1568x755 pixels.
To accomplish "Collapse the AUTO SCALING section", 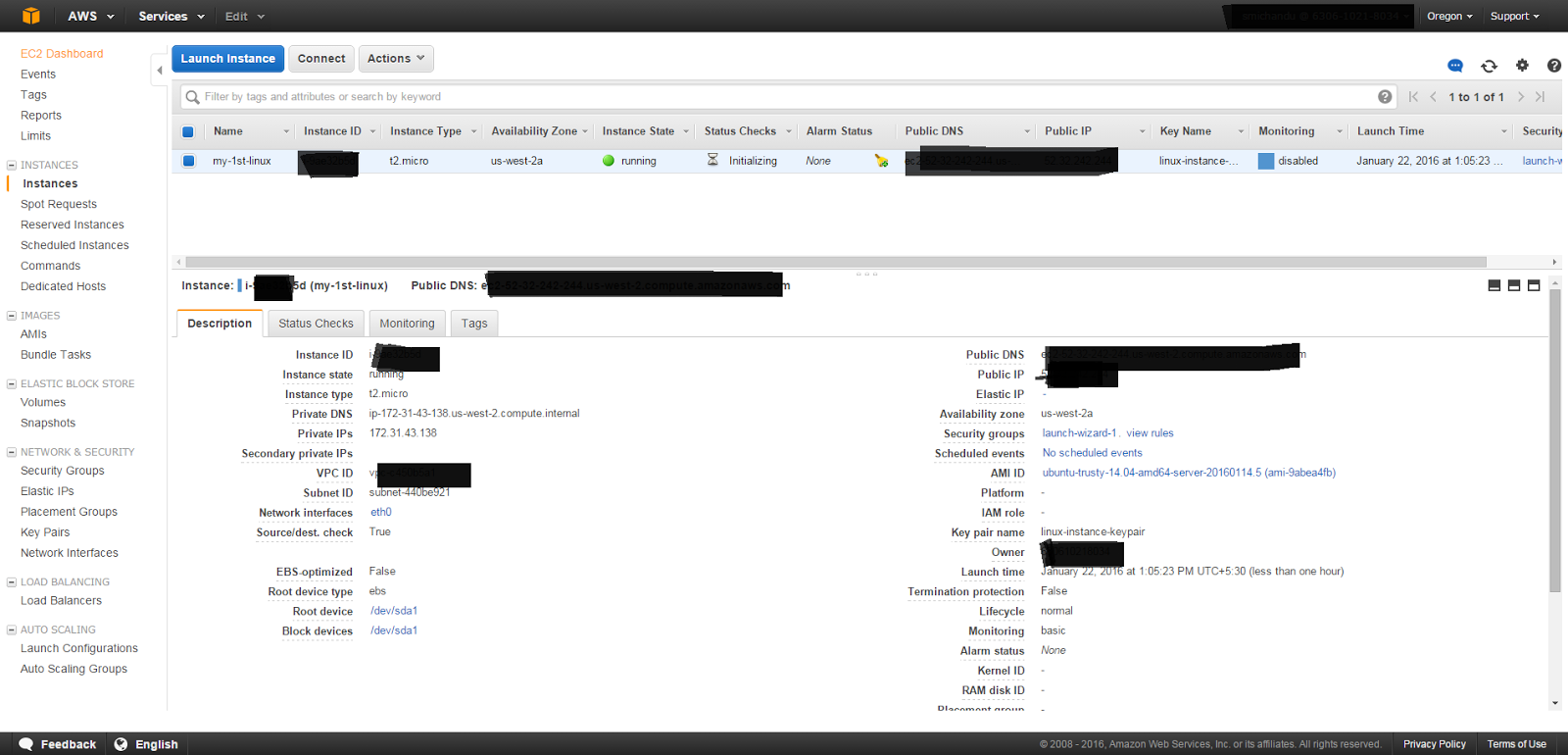I will click(12, 630).
